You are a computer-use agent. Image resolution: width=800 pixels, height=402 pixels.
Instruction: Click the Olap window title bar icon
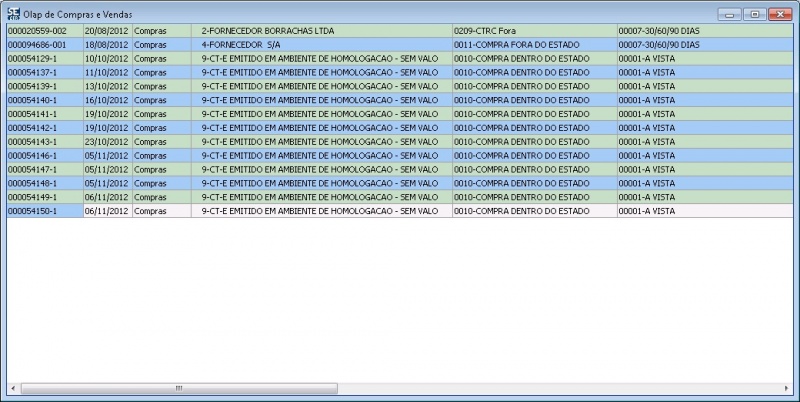(x=13, y=15)
